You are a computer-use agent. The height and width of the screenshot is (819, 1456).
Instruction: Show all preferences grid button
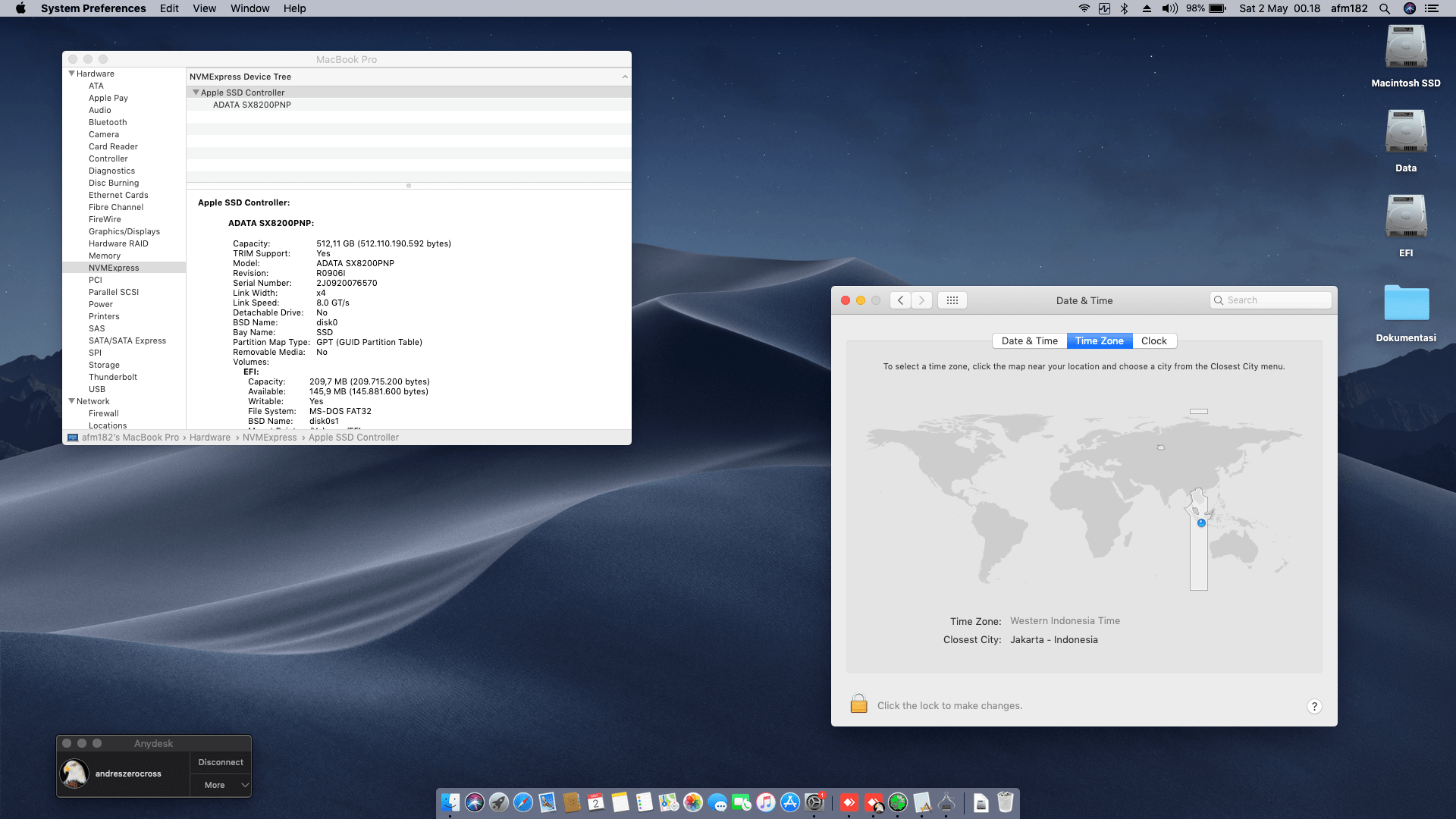[x=952, y=300]
